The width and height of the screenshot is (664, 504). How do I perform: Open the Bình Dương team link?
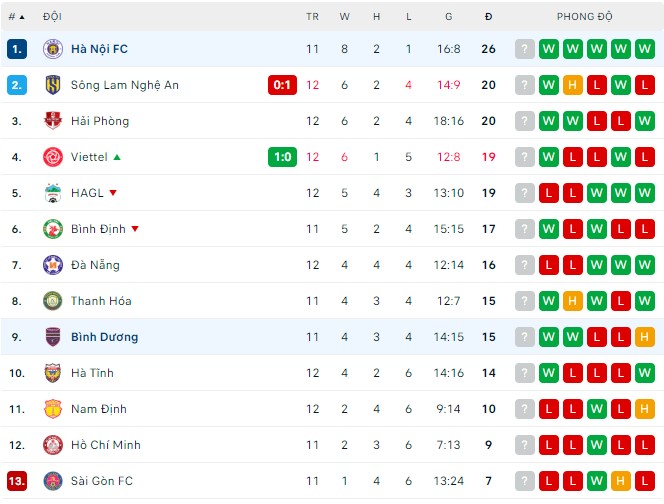104,337
